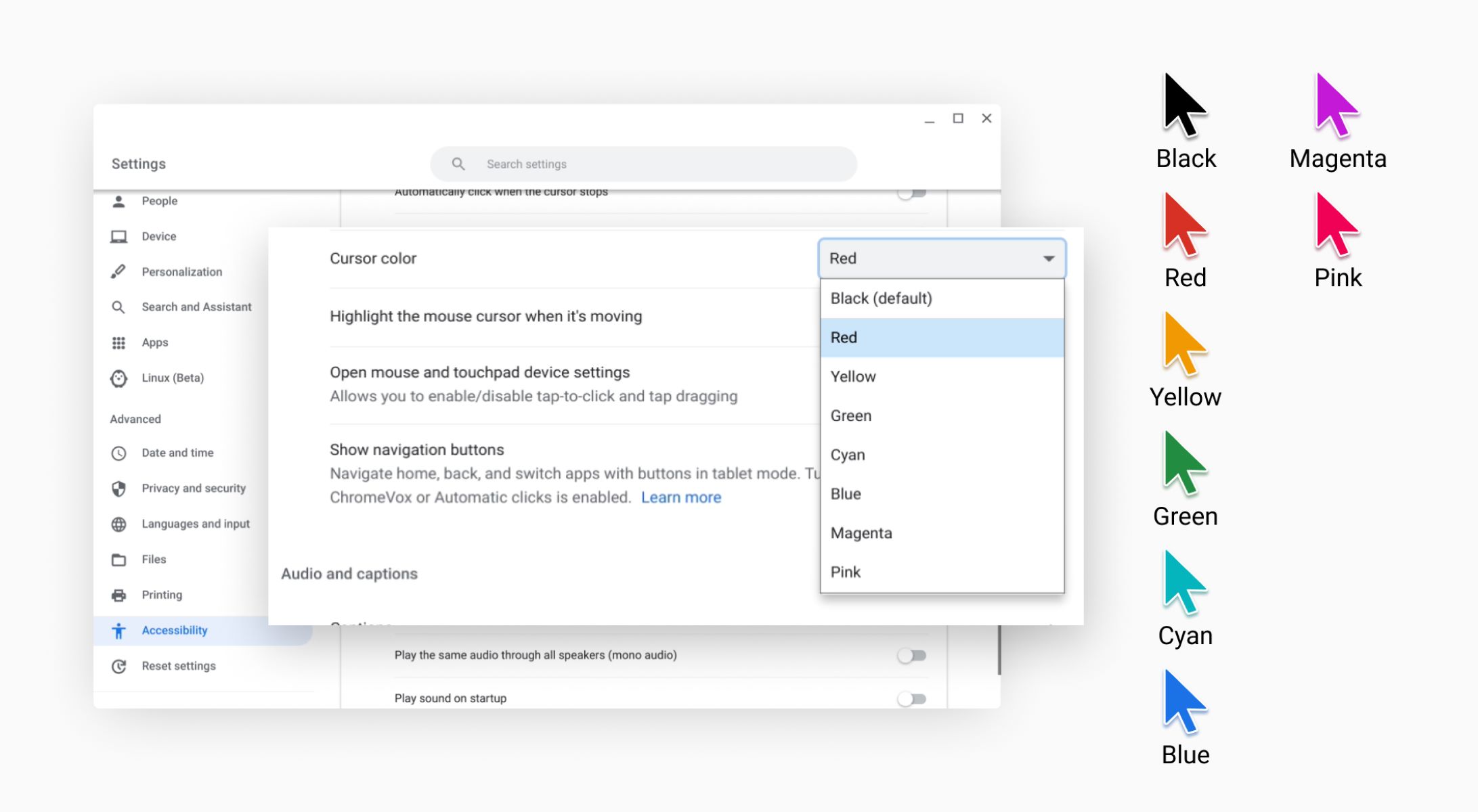Turn on Play sound on startup
The width and height of the screenshot is (1478, 812).
[913, 697]
